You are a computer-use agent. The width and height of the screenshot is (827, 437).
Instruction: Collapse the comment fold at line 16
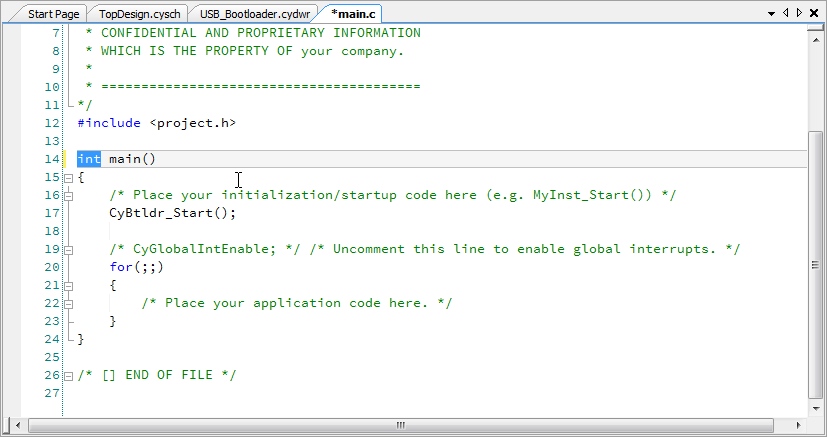(68, 197)
